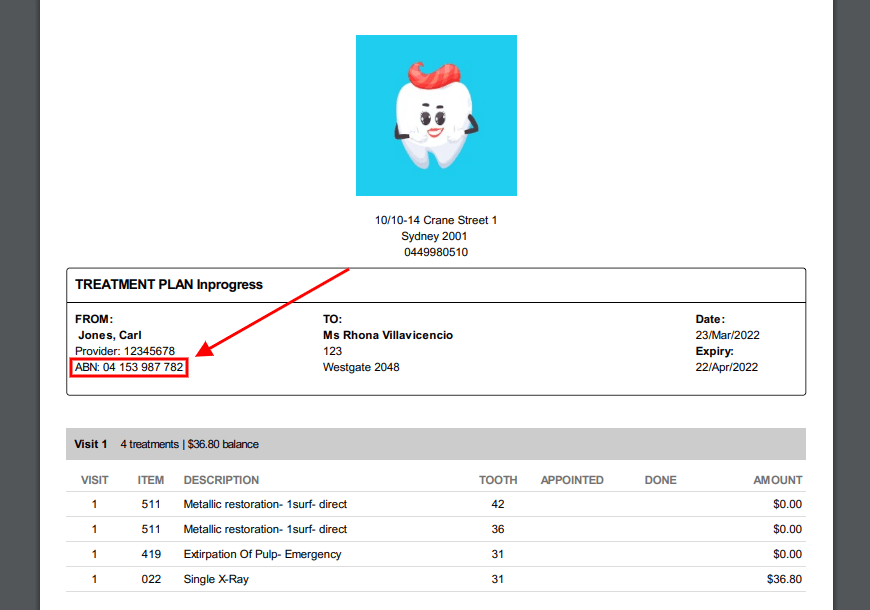
Task: Click the phone number 0449980510
Action: click(434, 252)
